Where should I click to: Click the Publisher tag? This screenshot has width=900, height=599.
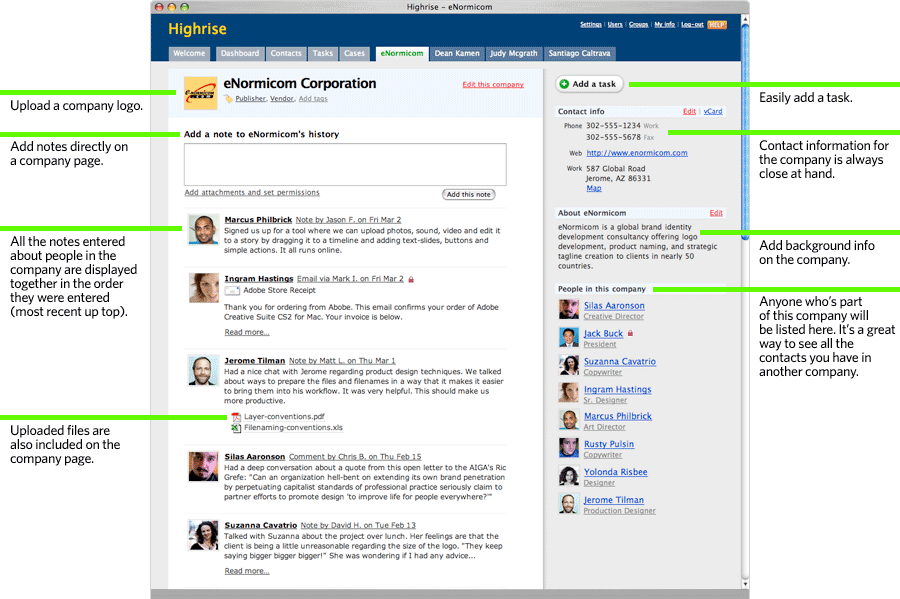point(251,99)
